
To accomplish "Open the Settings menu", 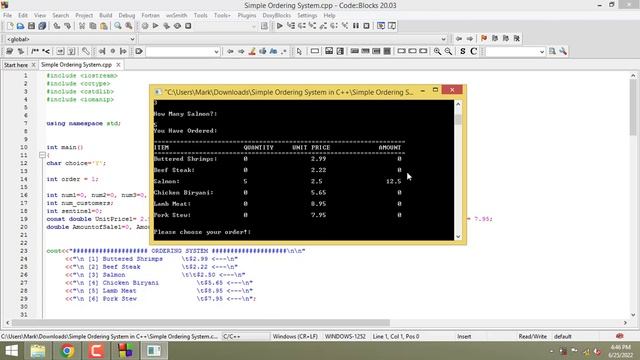I will [307, 16].
